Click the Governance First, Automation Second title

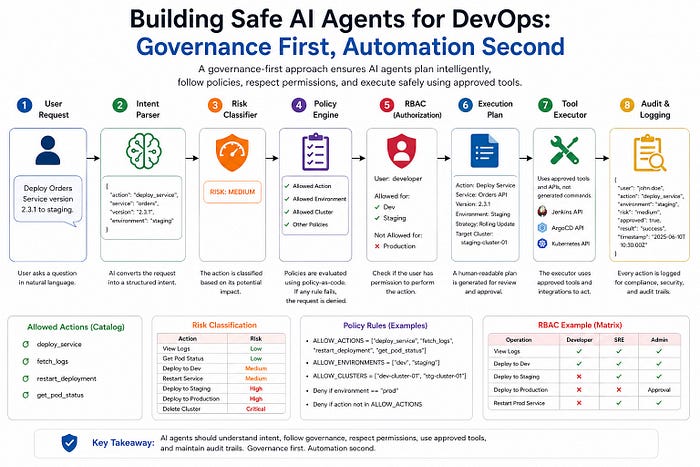point(350,46)
